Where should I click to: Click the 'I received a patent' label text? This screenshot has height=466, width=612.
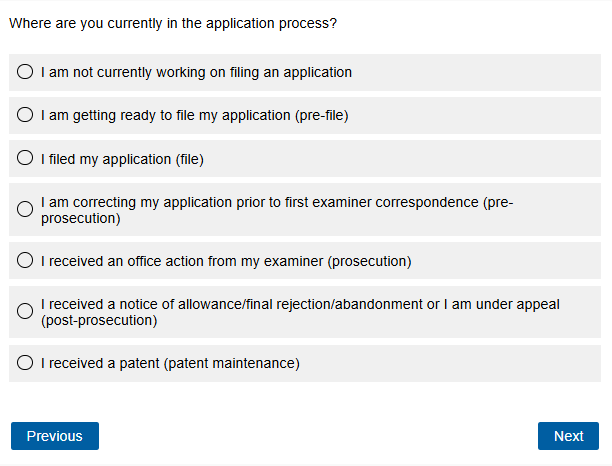[x=170, y=363]
